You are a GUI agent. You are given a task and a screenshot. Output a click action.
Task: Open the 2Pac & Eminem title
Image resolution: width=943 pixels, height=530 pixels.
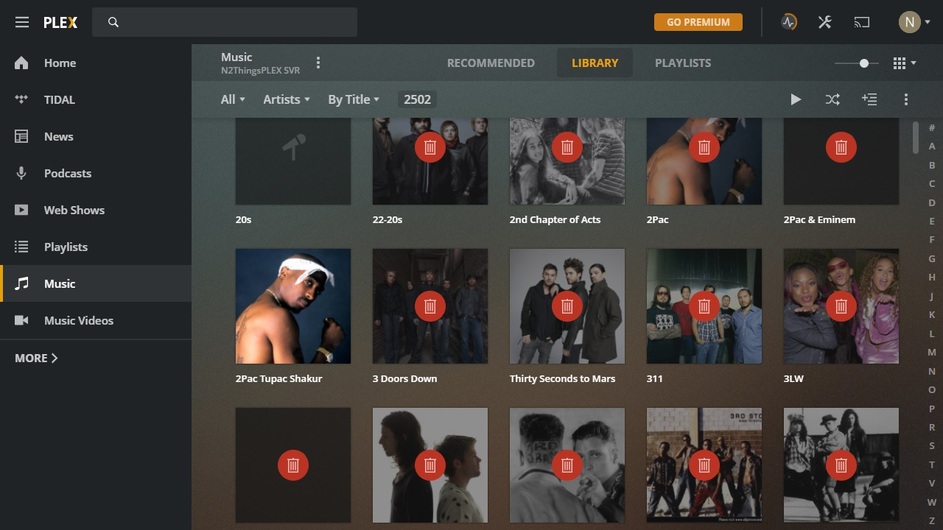(819, 220)
